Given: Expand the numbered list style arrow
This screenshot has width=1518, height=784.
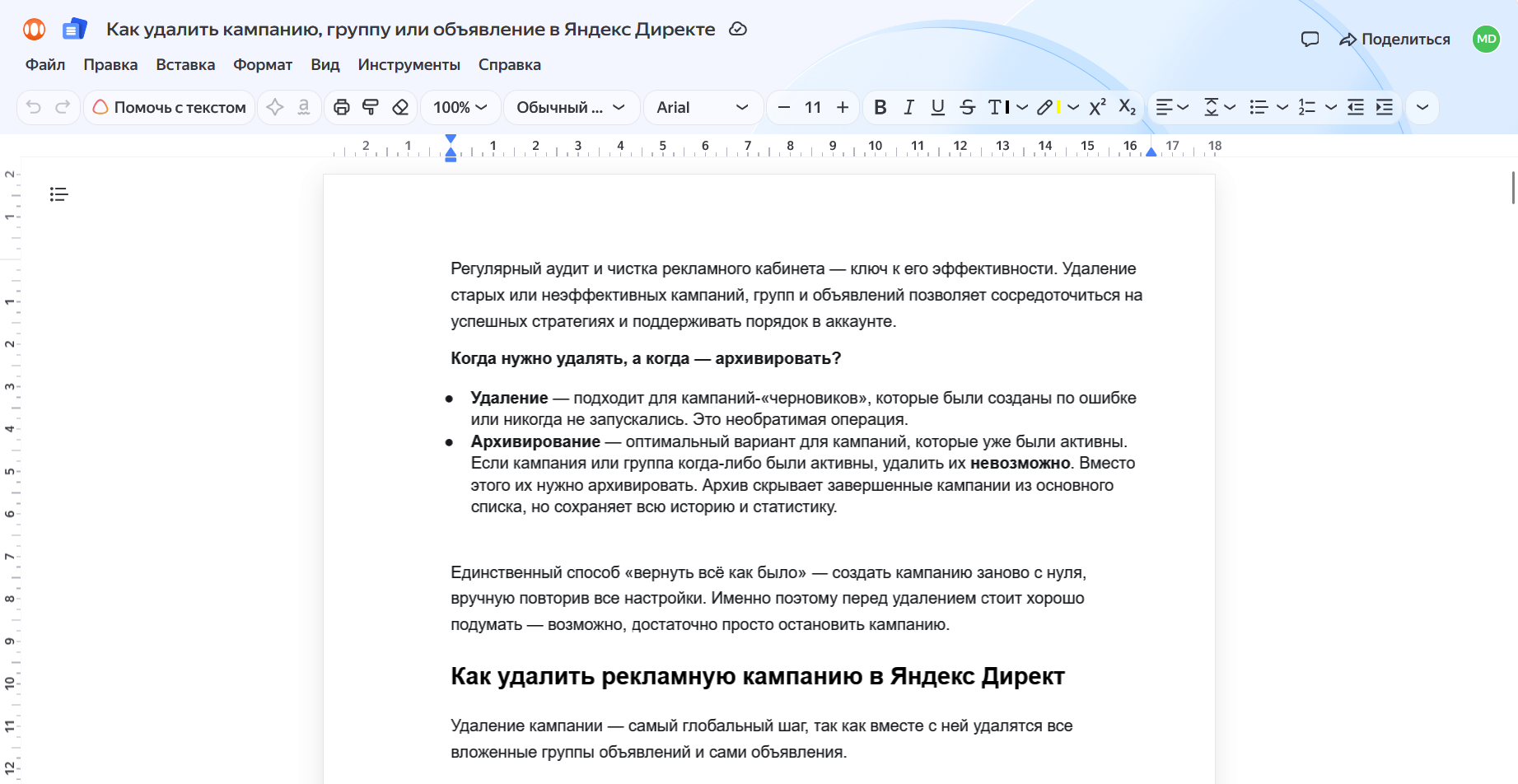Looking at the screenshot, I should coord(1331,107).
